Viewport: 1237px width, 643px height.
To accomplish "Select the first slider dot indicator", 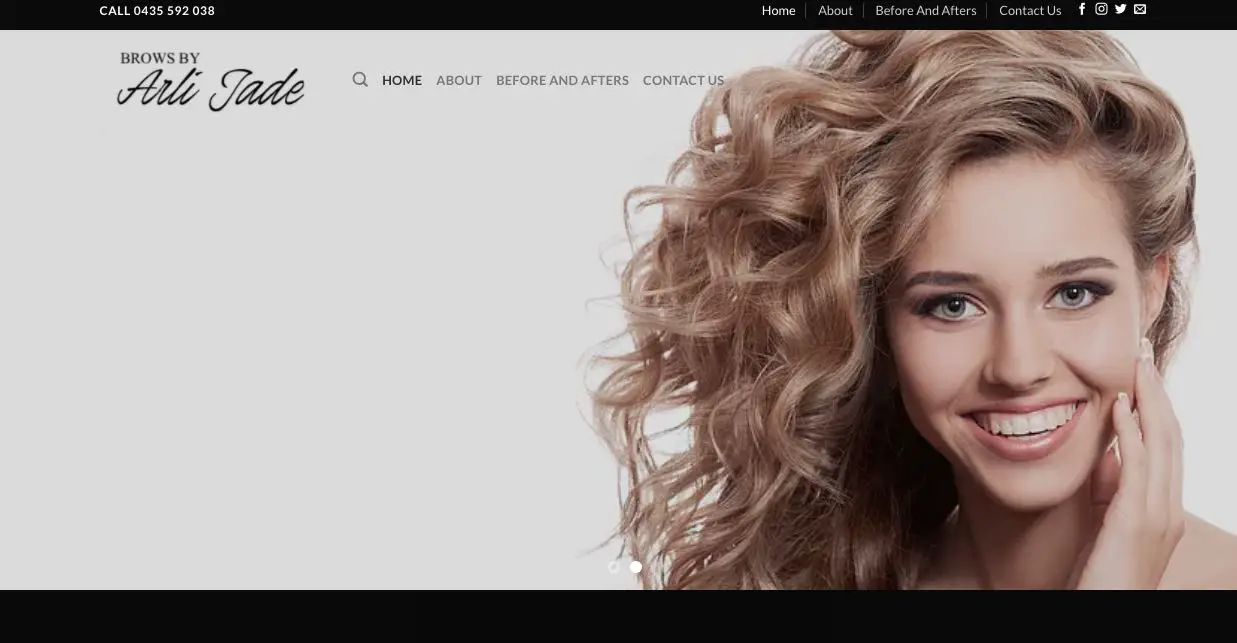I will click(x=614, y=567).
